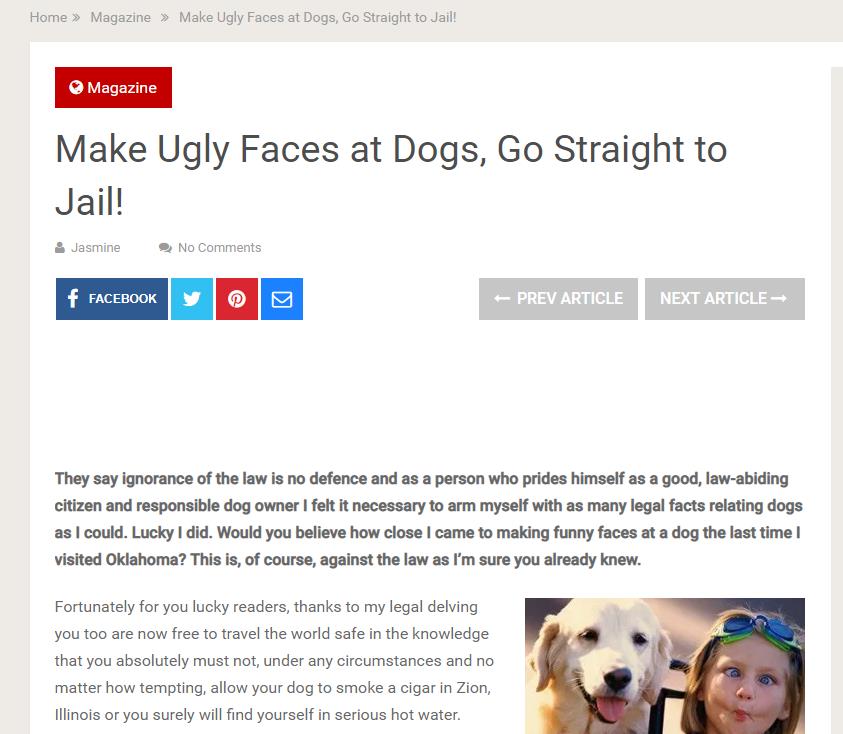
Task: Click the dog and girl photo
Action: point(665,666)
